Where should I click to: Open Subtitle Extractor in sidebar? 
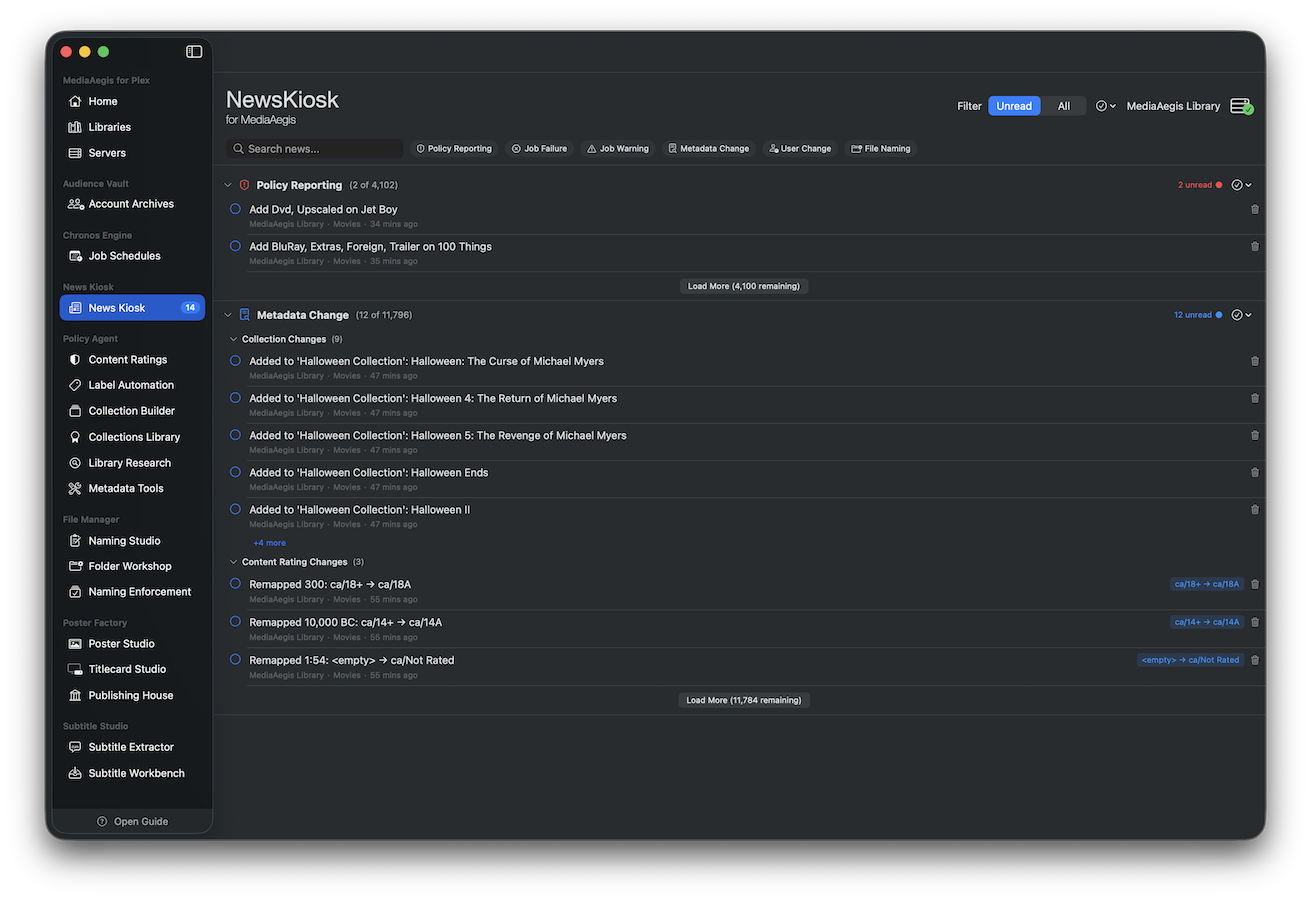tap(132, 747)
